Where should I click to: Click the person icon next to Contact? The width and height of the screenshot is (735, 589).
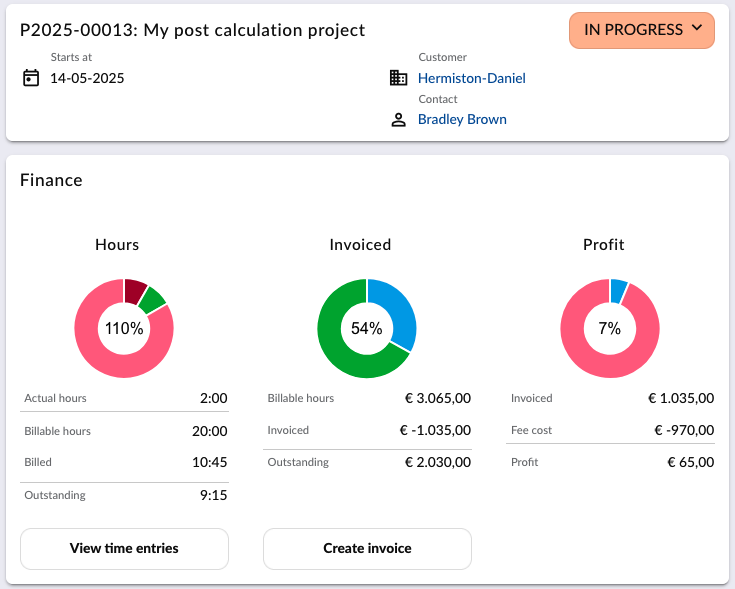(x=398, y=120)
